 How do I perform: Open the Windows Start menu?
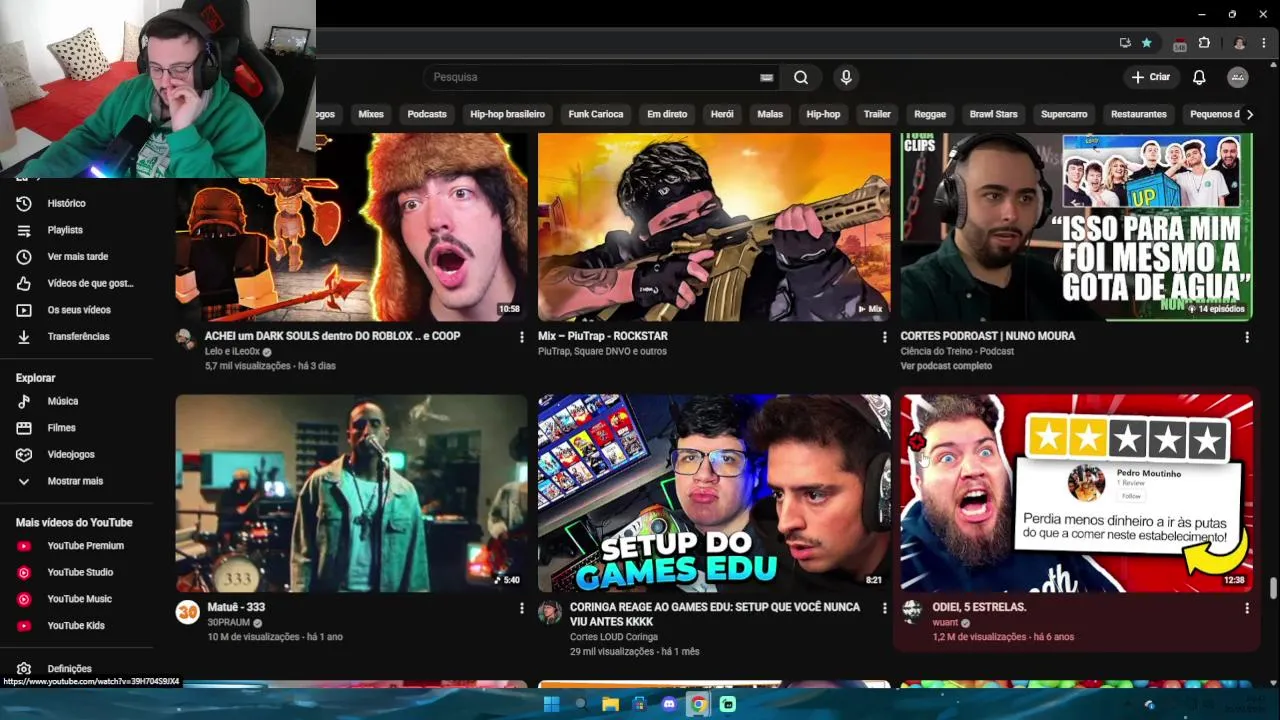click(x=551, y=704)
